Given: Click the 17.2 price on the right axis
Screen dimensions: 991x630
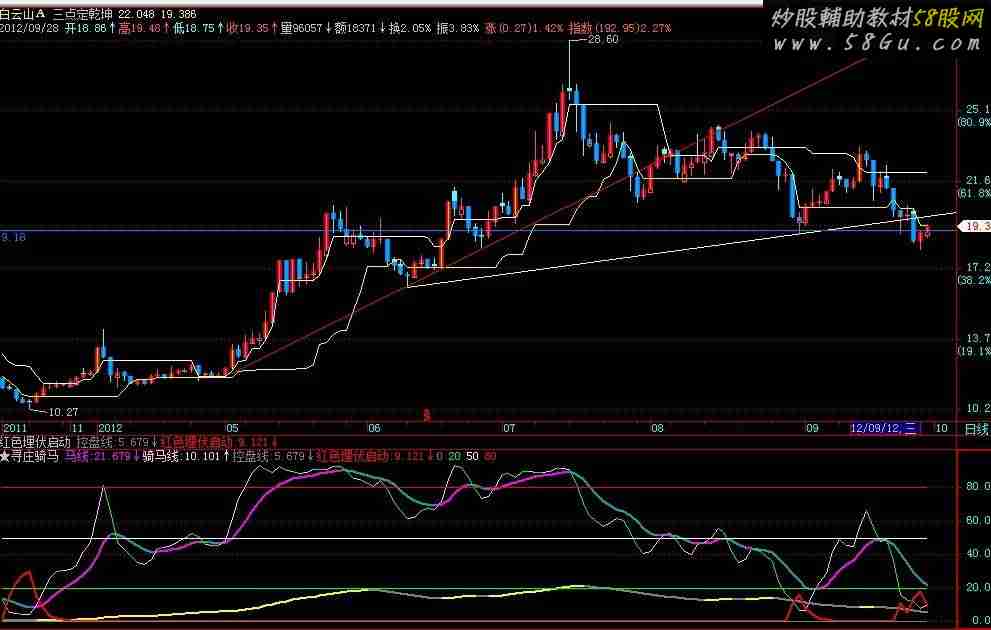Looking at the screenshot, I should (x=978, y=267).
